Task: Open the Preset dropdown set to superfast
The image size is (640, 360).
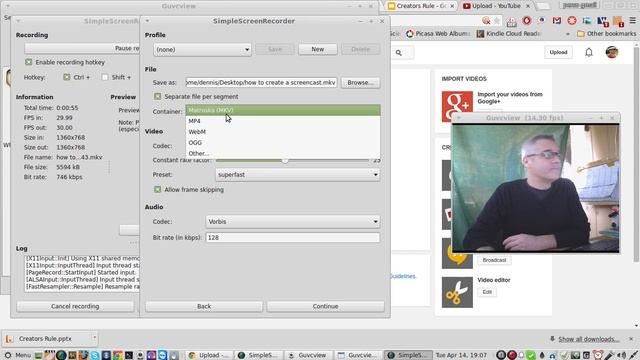Action: (297, 175)
